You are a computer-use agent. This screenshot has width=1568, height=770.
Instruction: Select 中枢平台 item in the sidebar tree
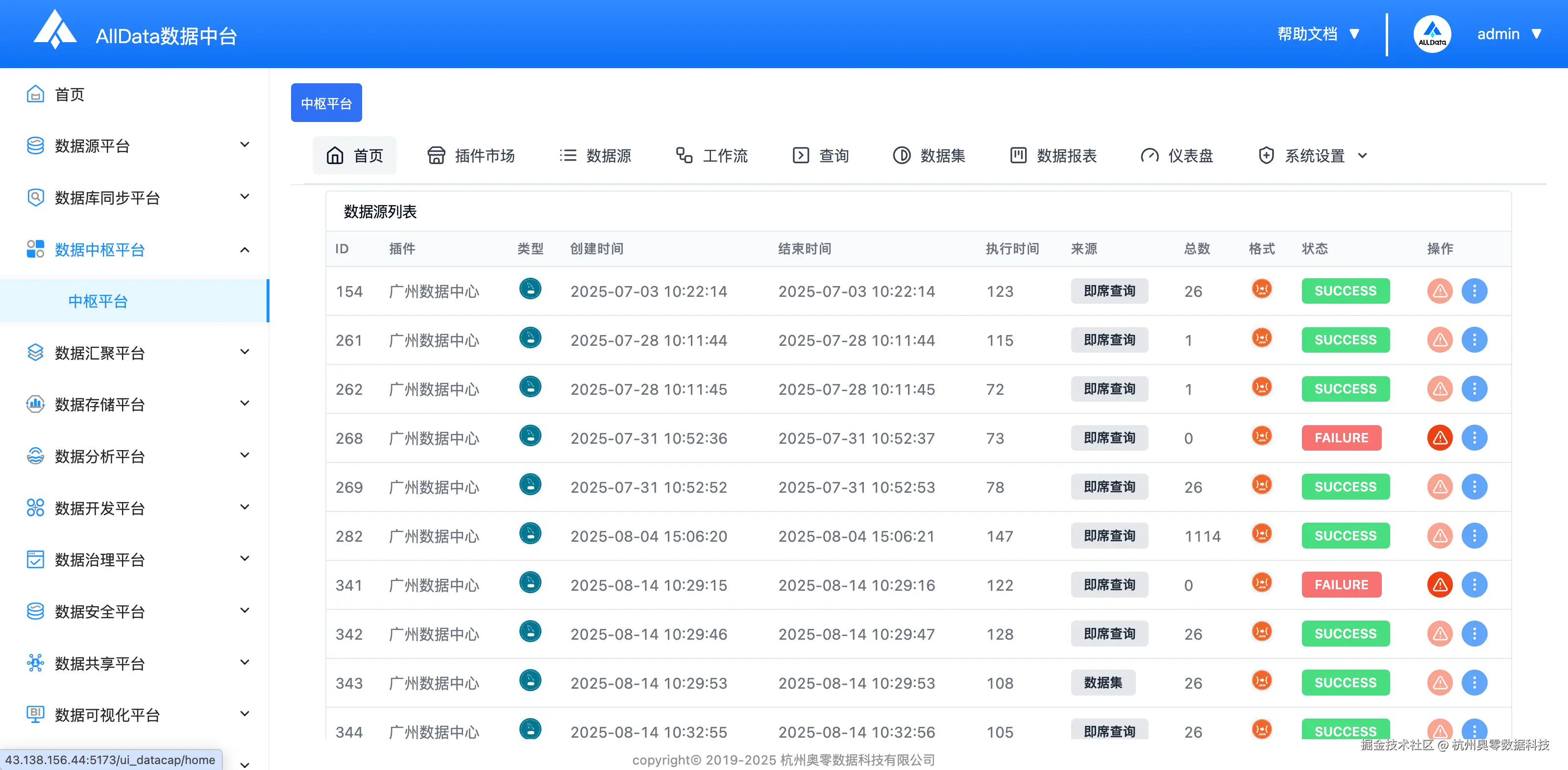point(98,300)
